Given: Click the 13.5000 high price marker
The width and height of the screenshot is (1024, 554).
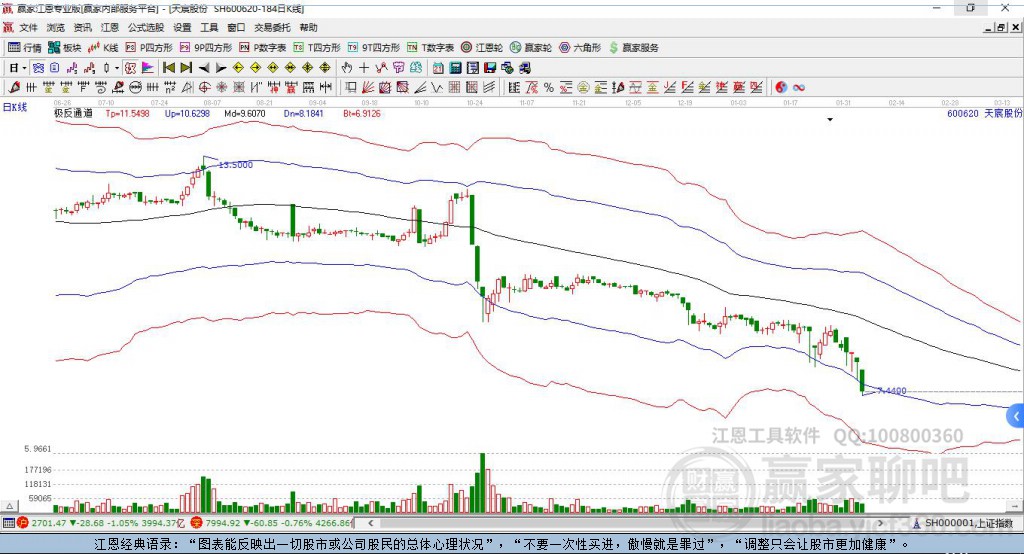Looking at the screenshot, I should click(236, 165).
